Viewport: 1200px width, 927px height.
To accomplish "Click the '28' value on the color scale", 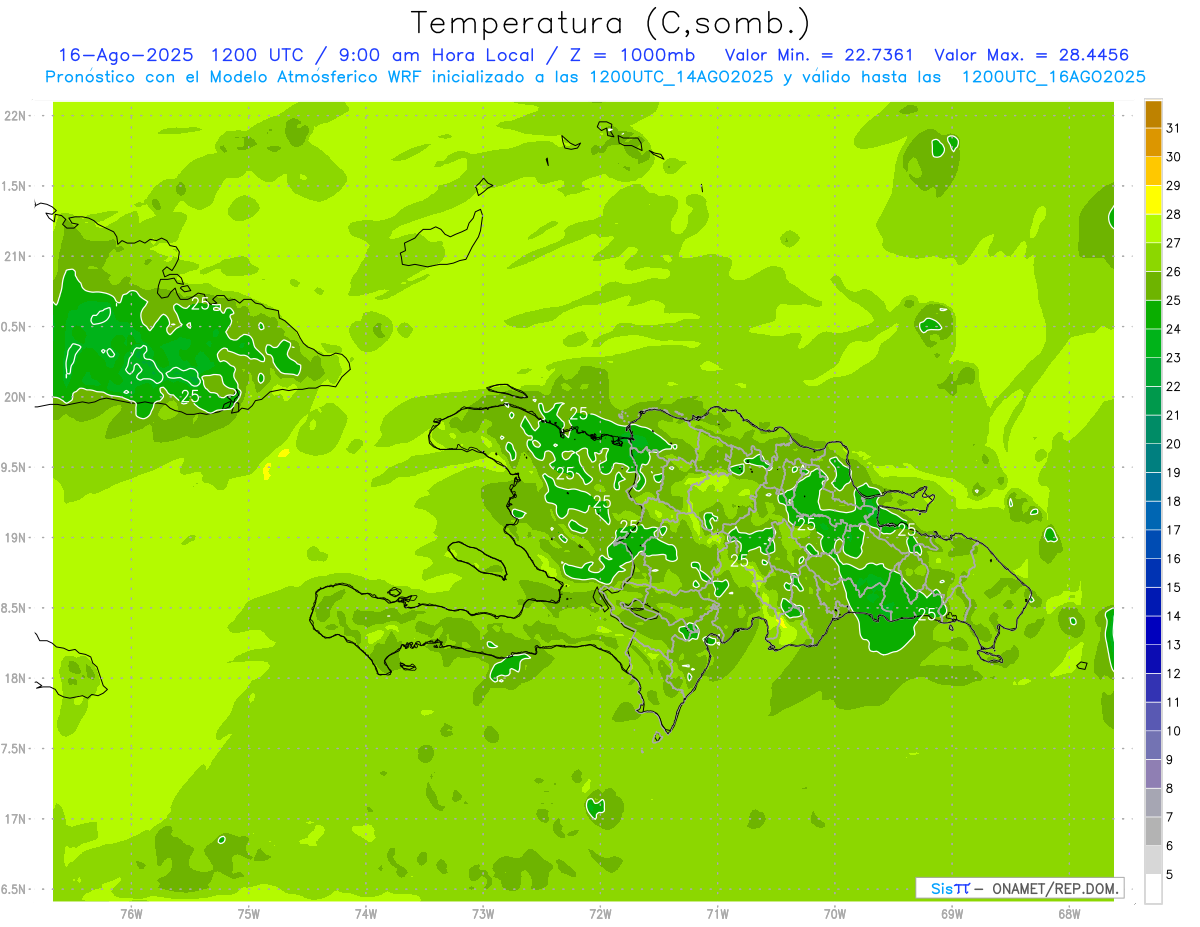I will coord(1174,214).
